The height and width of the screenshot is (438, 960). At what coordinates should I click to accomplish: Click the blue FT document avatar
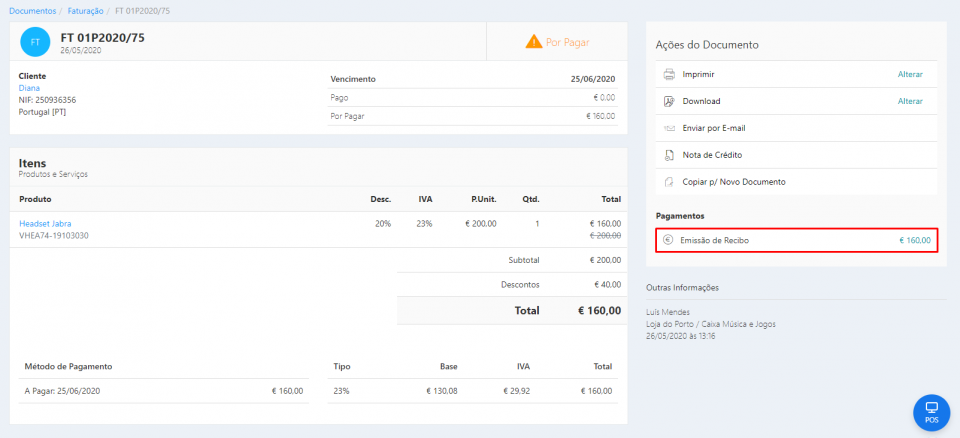36,42
